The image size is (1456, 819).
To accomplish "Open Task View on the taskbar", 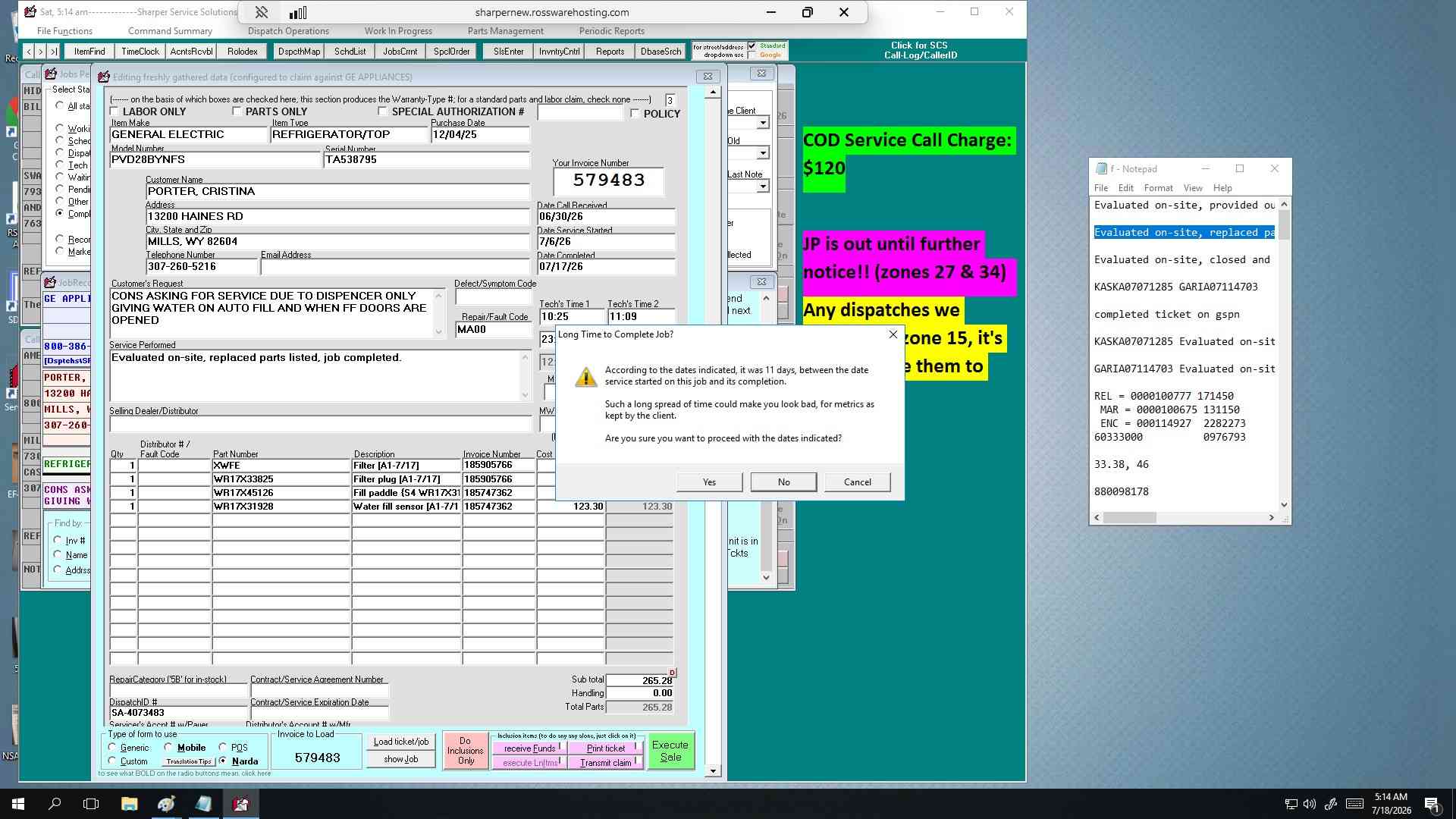I will point(91,804).
